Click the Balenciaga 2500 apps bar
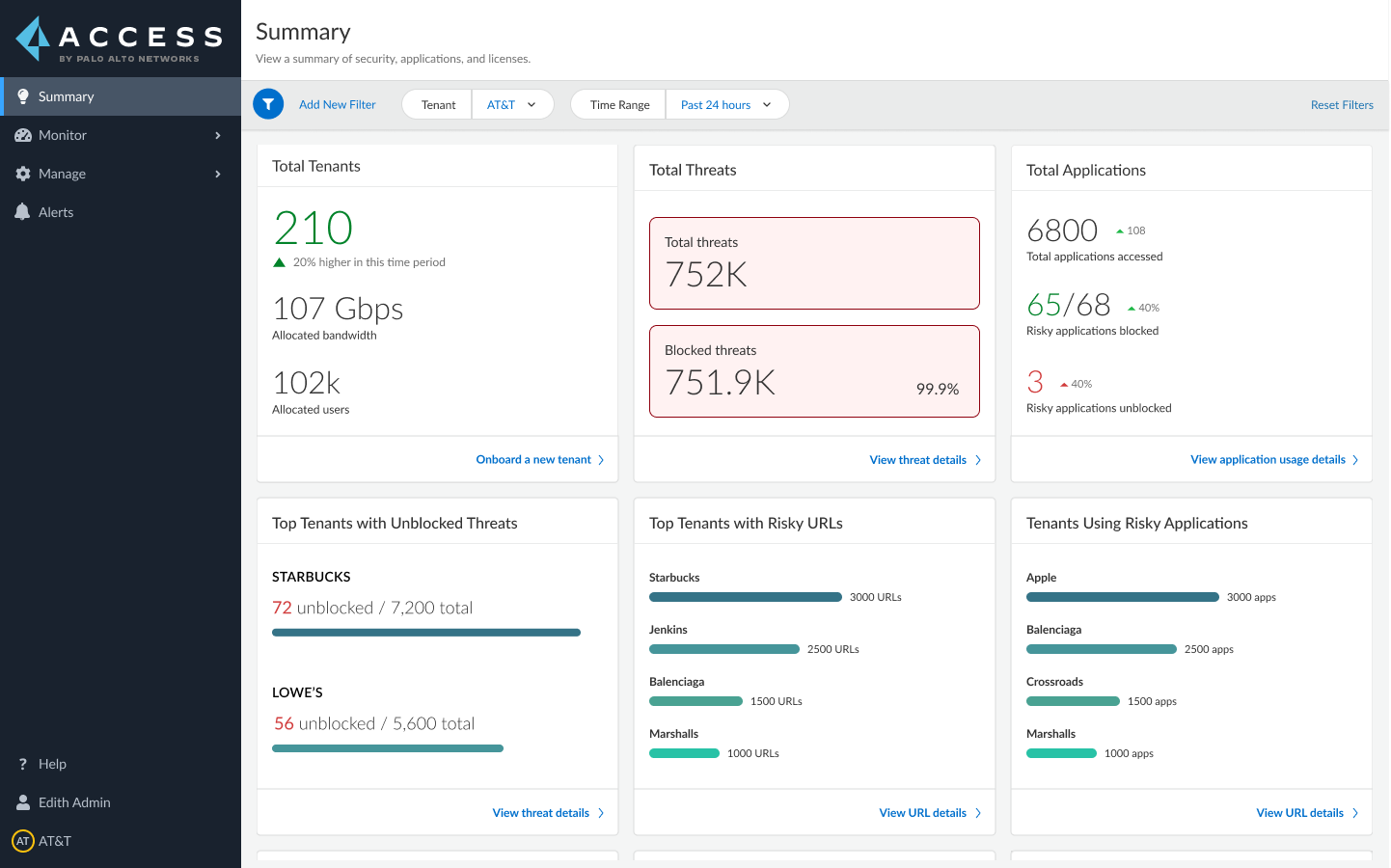The width and height of the screenshot is (1391, 868). tap(1102, 649)
